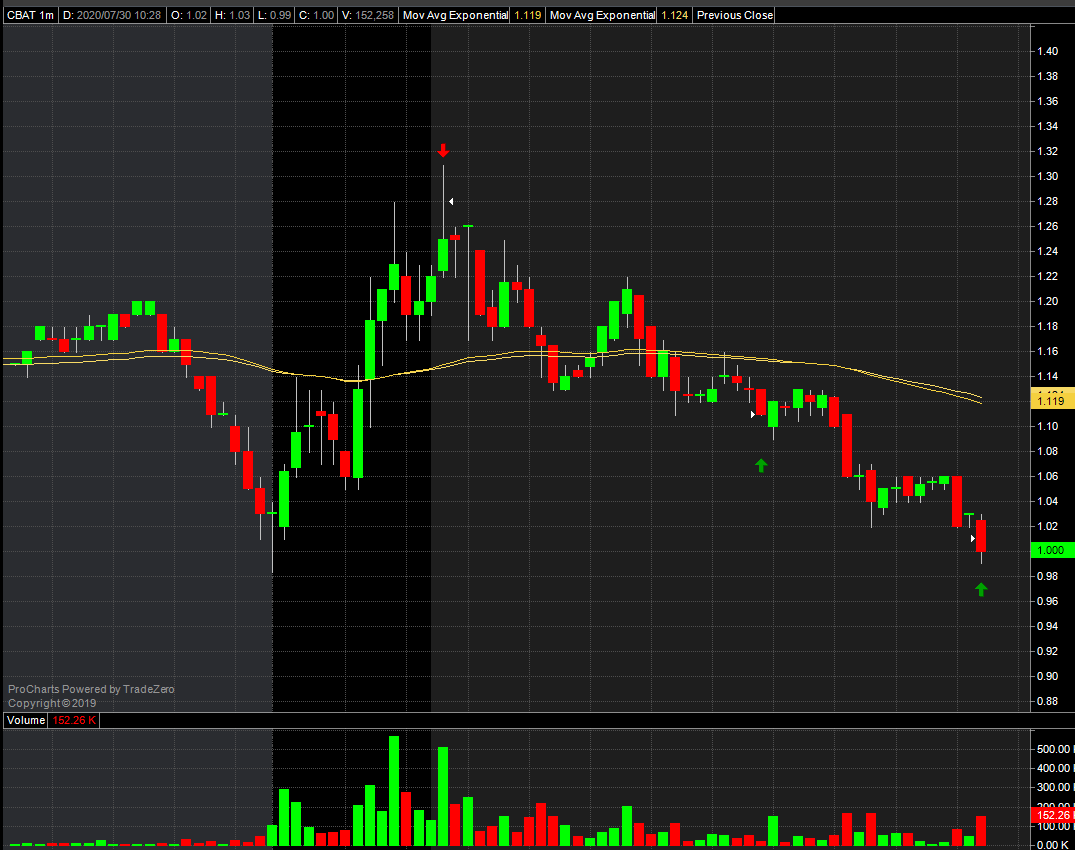
Task: Click the close value C: 1.00
Action: click(x=317, y=15)
